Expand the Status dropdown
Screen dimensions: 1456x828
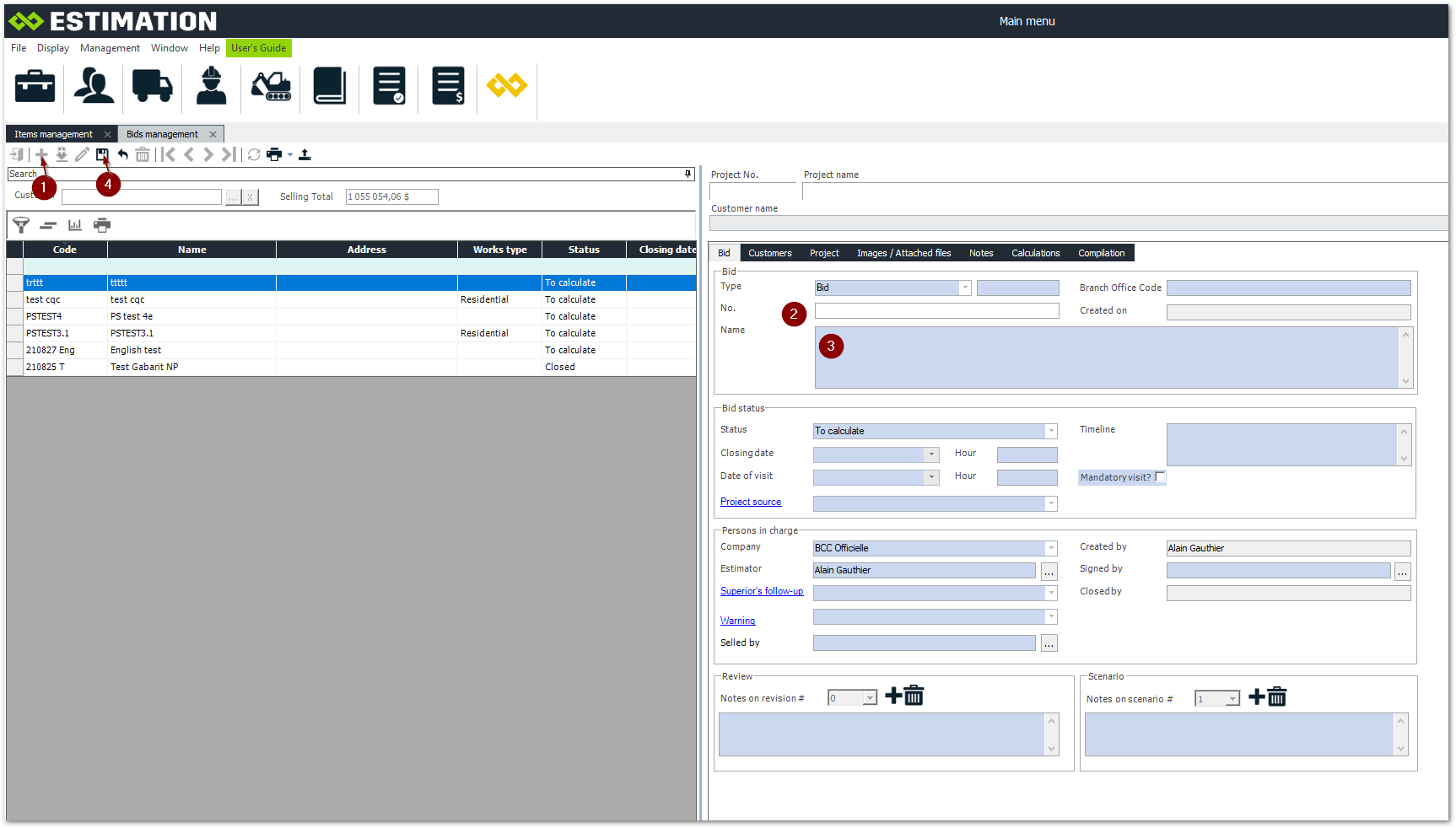coord(1051,431)
